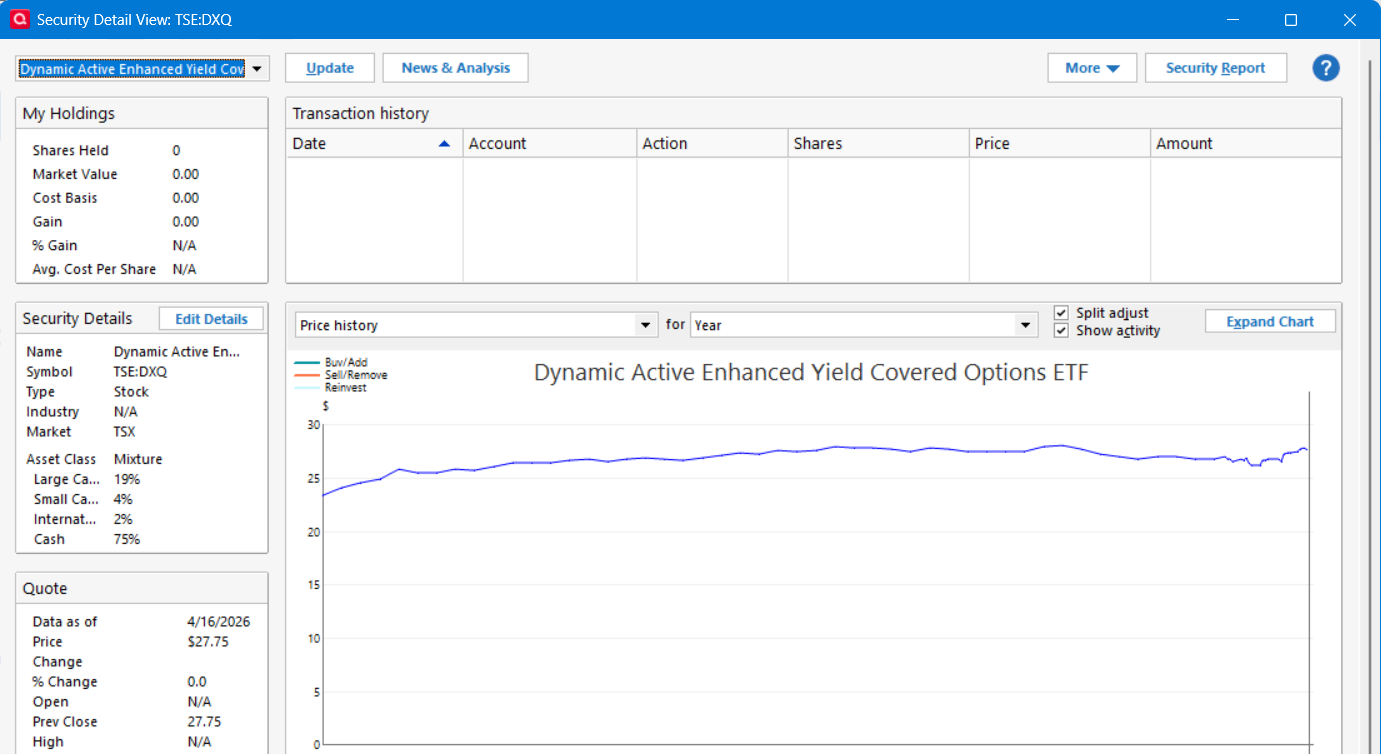The height and width of the screenshot is (754, 1381).
Task: Open News & Analysis
Action: click(456, 68)
